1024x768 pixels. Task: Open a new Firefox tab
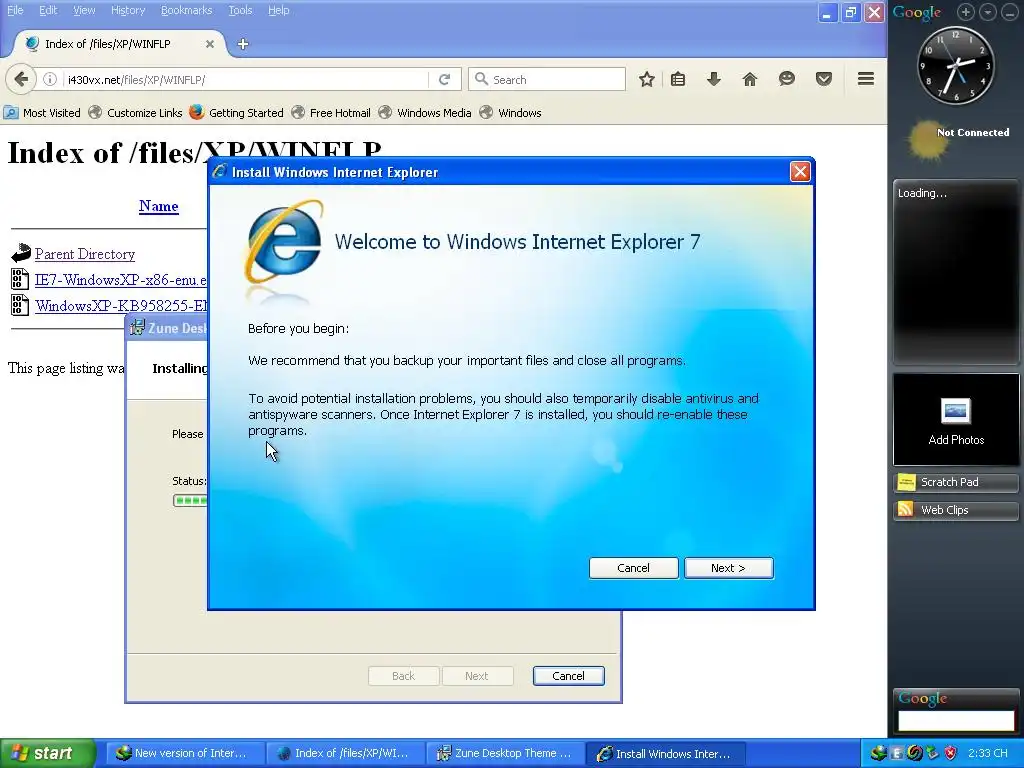click(243, 44)
